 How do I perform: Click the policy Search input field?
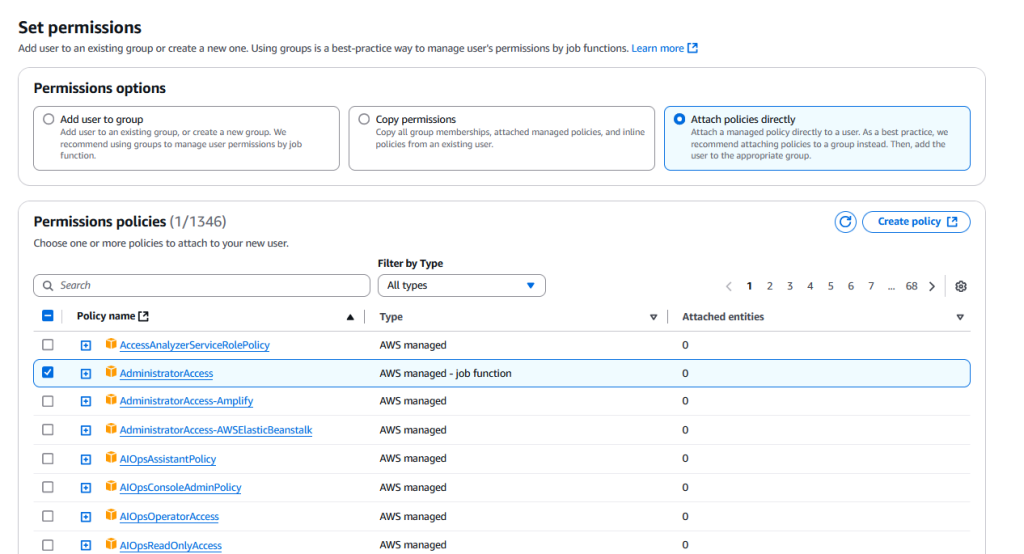[x=202, y=285]
